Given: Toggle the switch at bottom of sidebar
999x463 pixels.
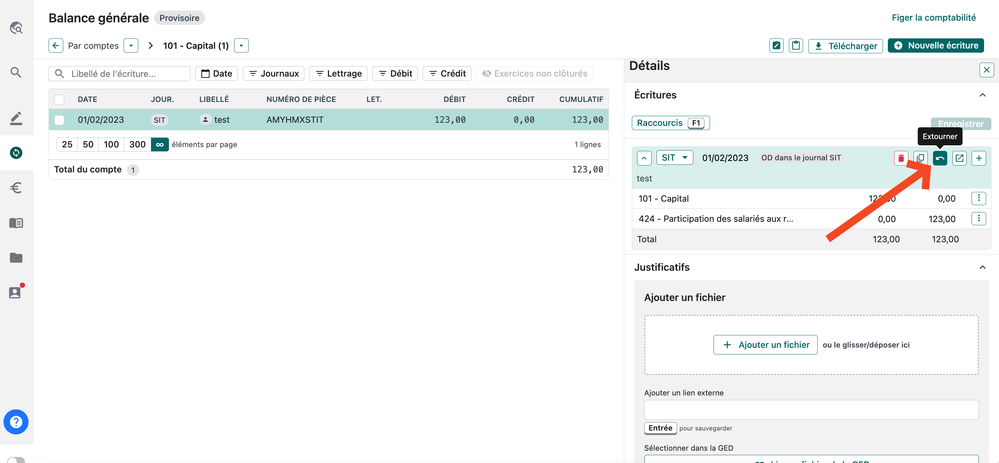Looking at the screenshot, I should [x=16, y=460].
